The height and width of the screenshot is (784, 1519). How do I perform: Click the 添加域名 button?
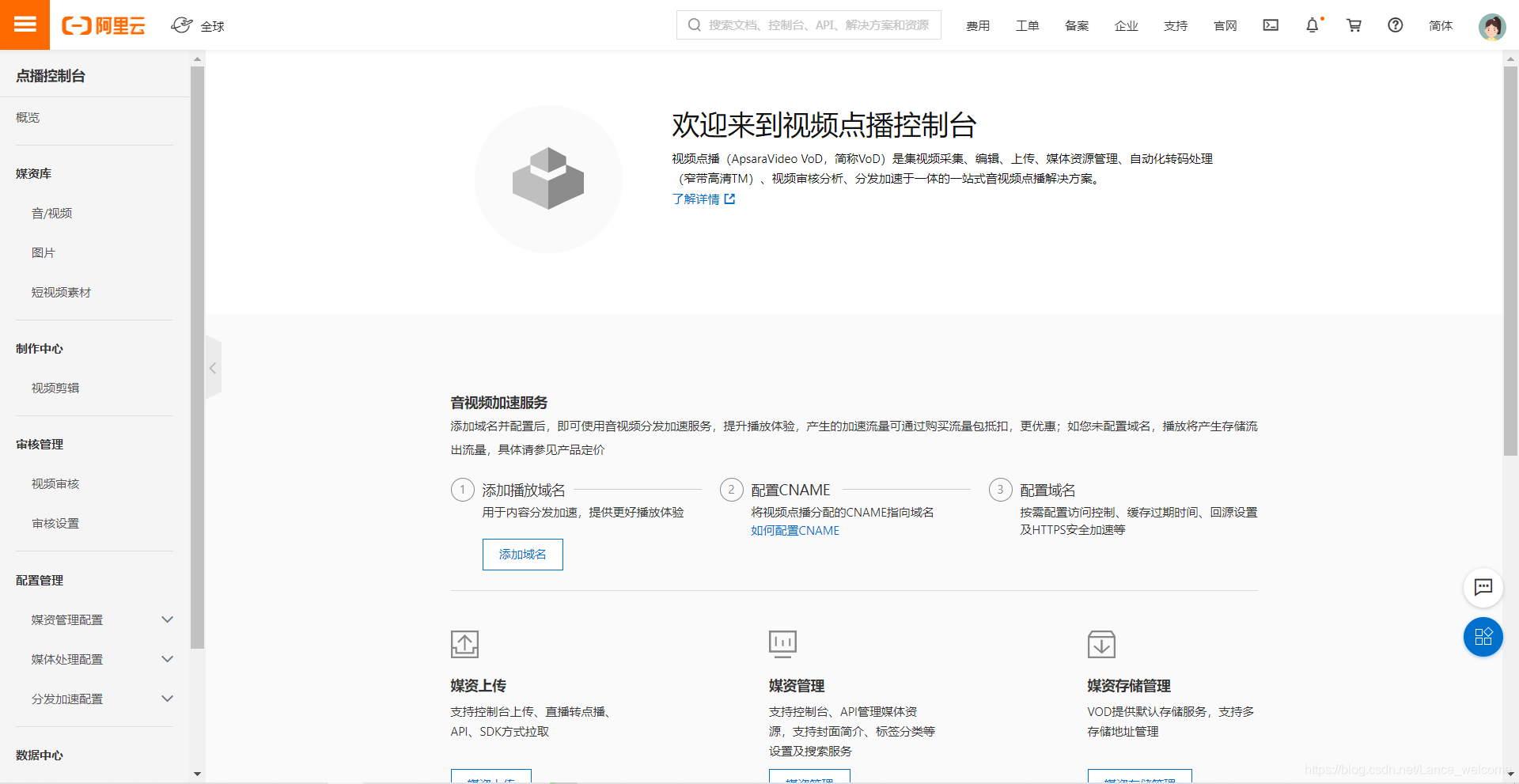(x=522, y=555)
